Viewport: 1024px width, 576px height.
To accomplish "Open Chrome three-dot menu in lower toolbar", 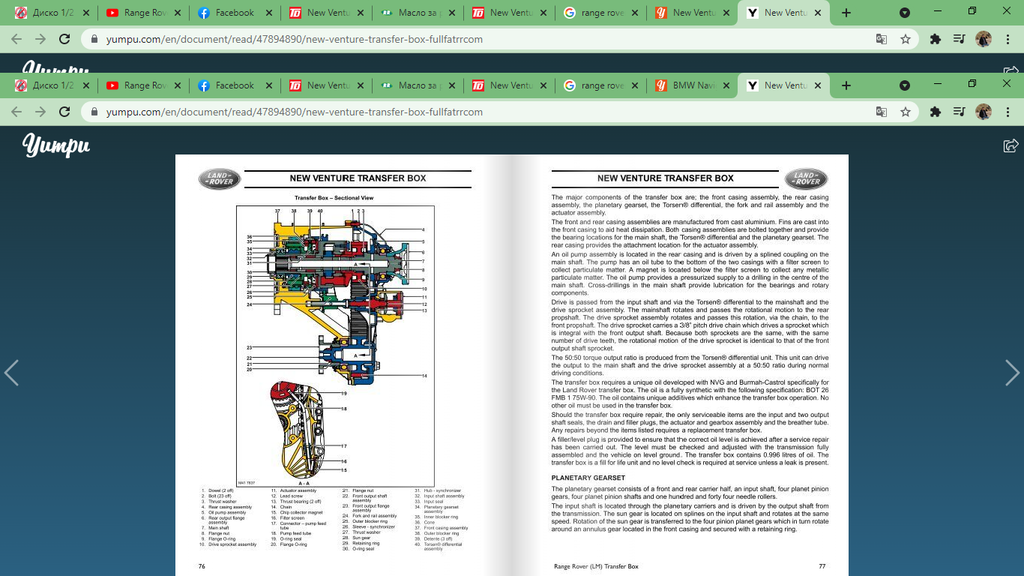I will tap(1008, 112).
